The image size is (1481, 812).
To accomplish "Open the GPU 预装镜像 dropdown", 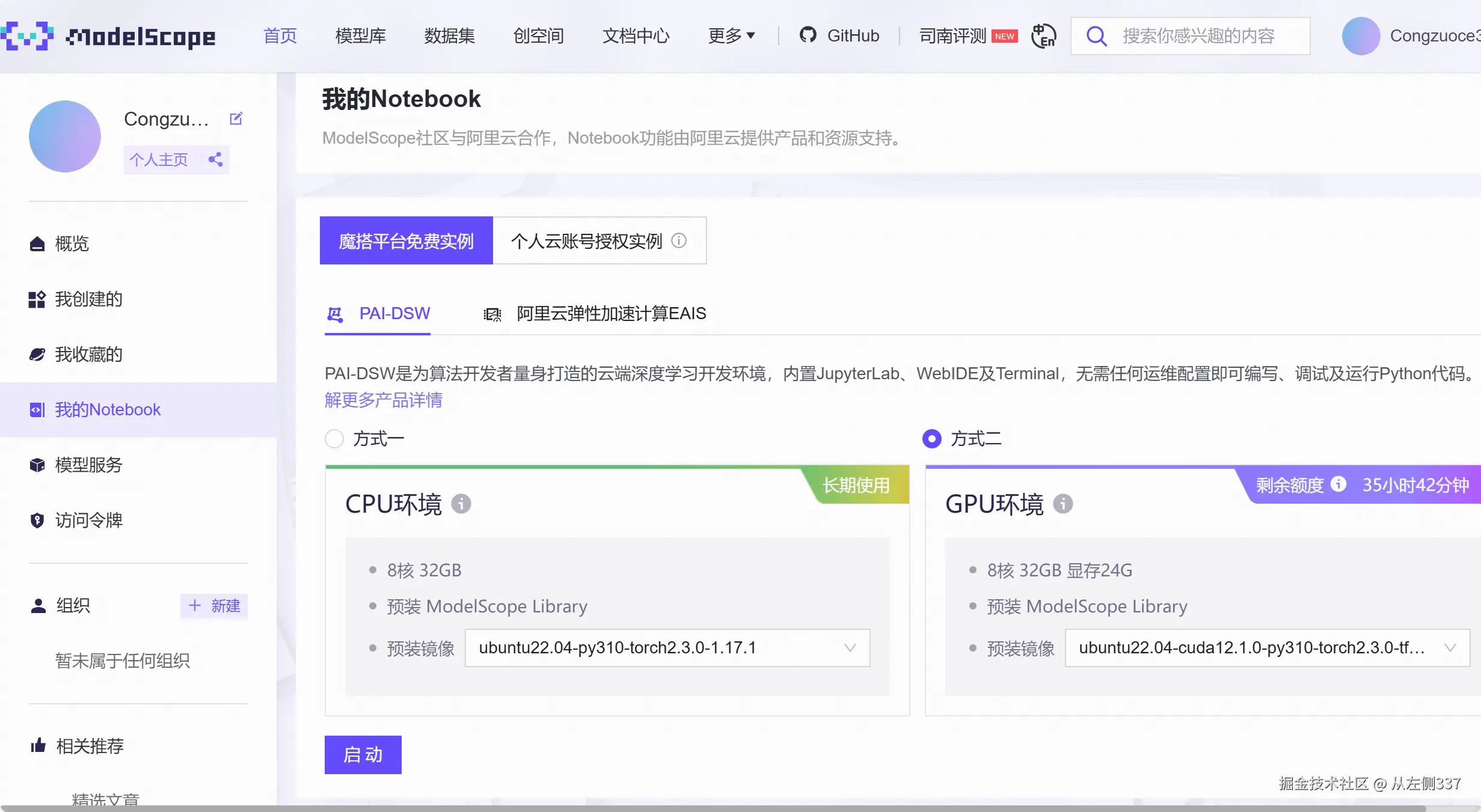I will pos(1267,648).
